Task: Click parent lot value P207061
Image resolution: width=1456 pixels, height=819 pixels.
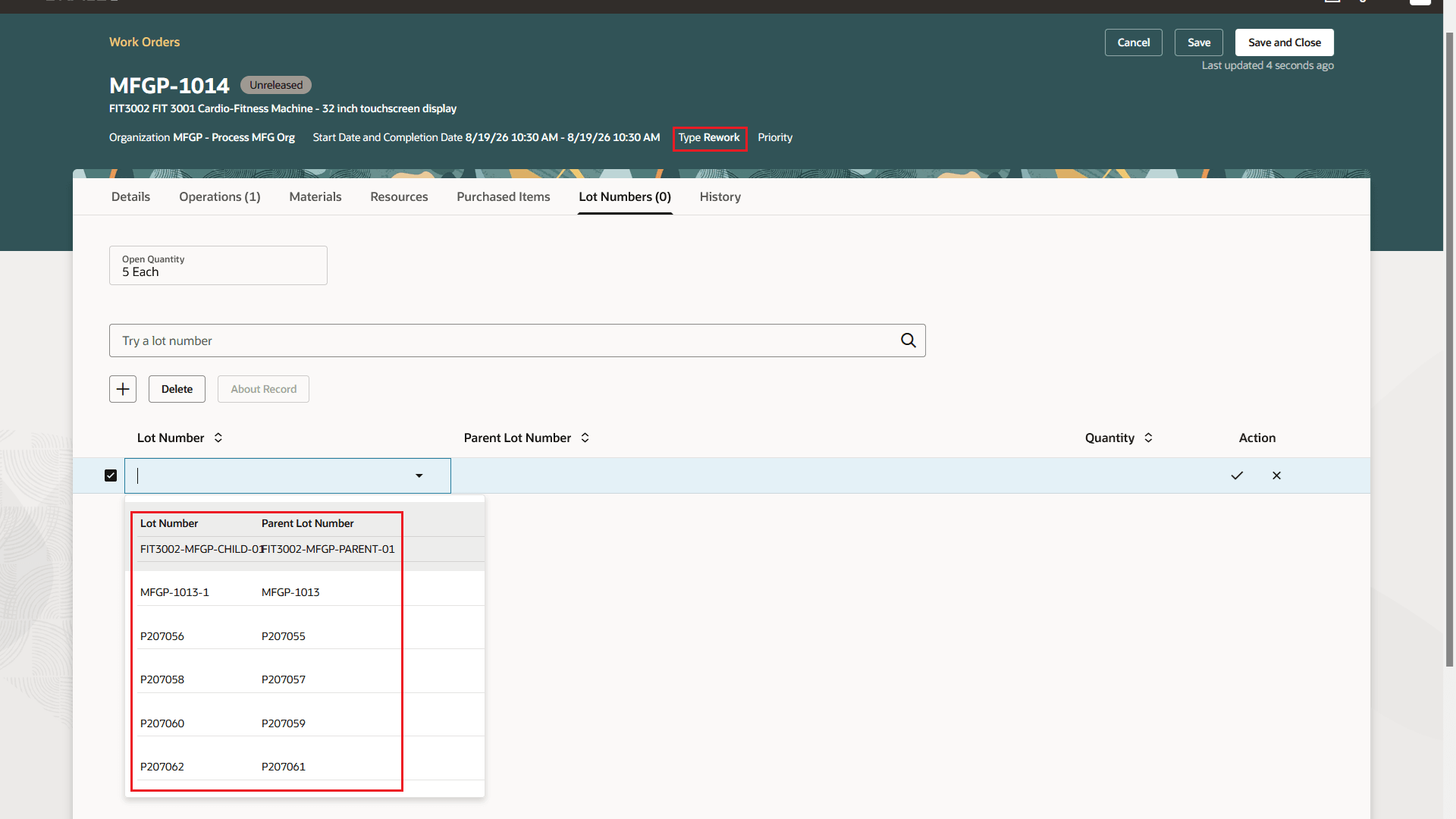Action: [x=284, y=767]
